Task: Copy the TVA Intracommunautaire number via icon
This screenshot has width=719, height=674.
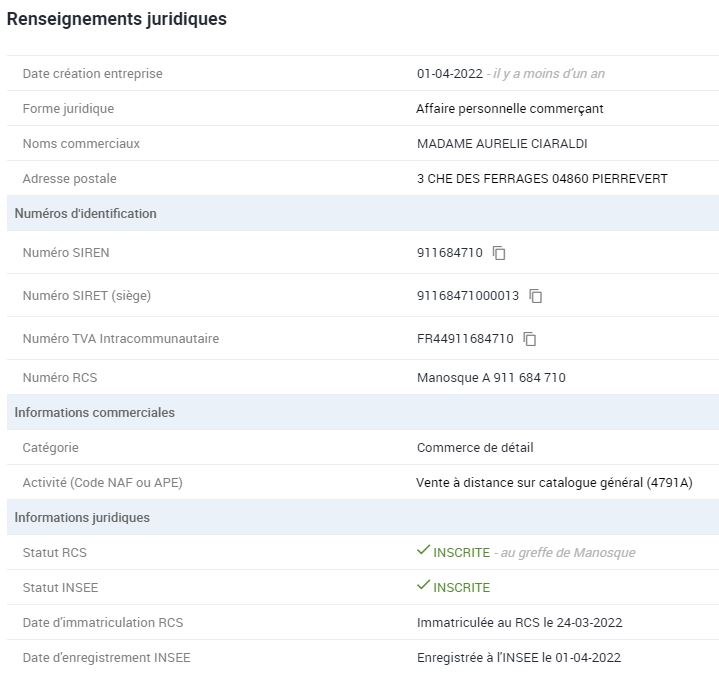Action: coord(530,339)
